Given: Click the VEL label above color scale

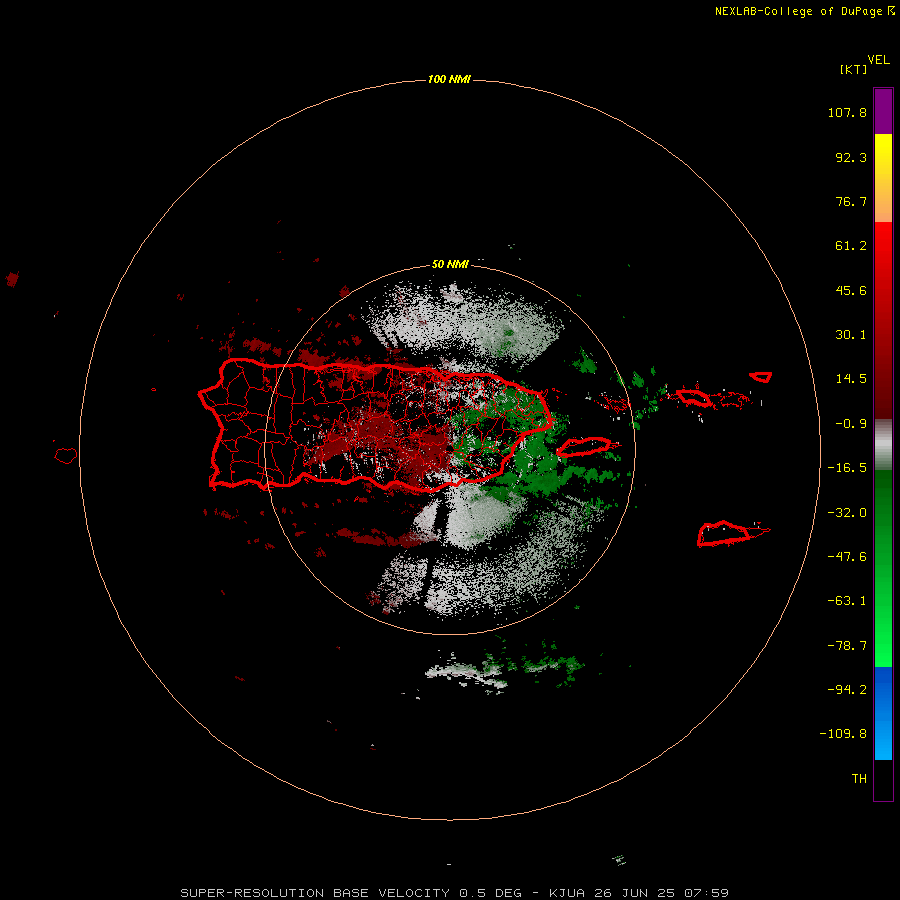Looking at the screenshot, I should coord(879,60).
